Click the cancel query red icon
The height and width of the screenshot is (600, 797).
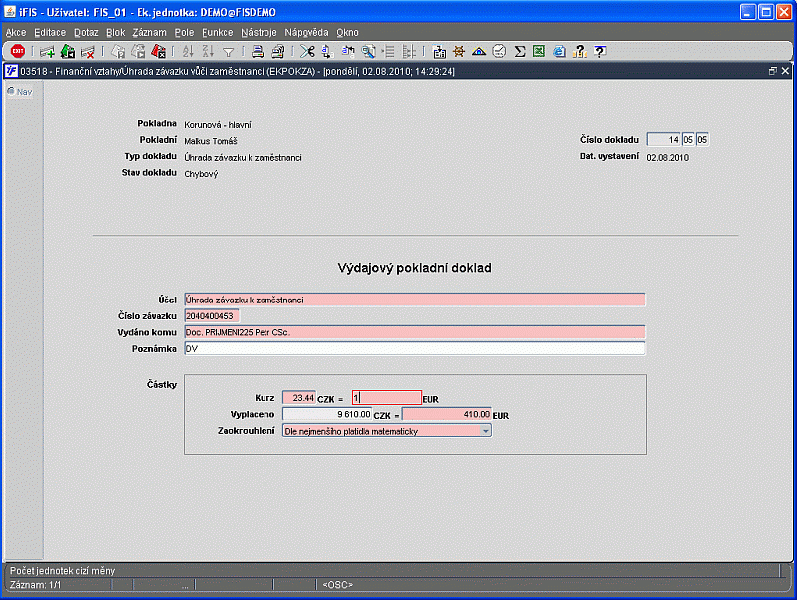159,51
